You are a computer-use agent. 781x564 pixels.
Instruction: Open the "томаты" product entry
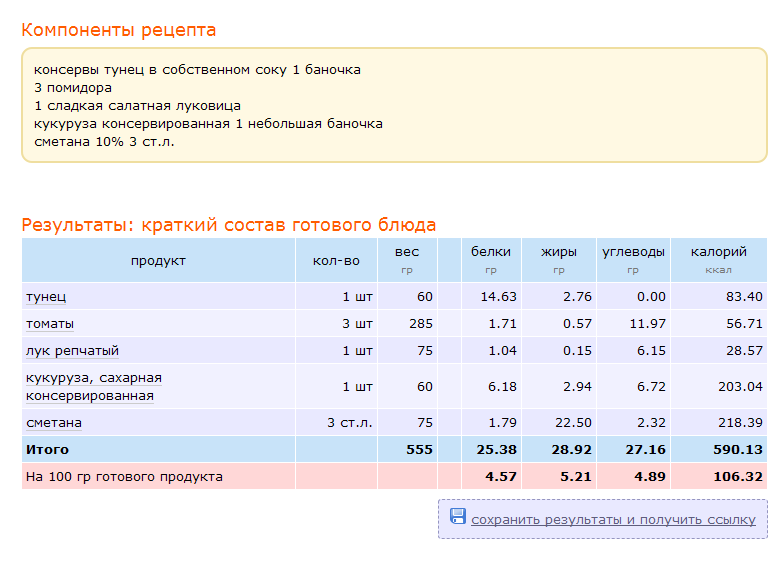(50, 324)
